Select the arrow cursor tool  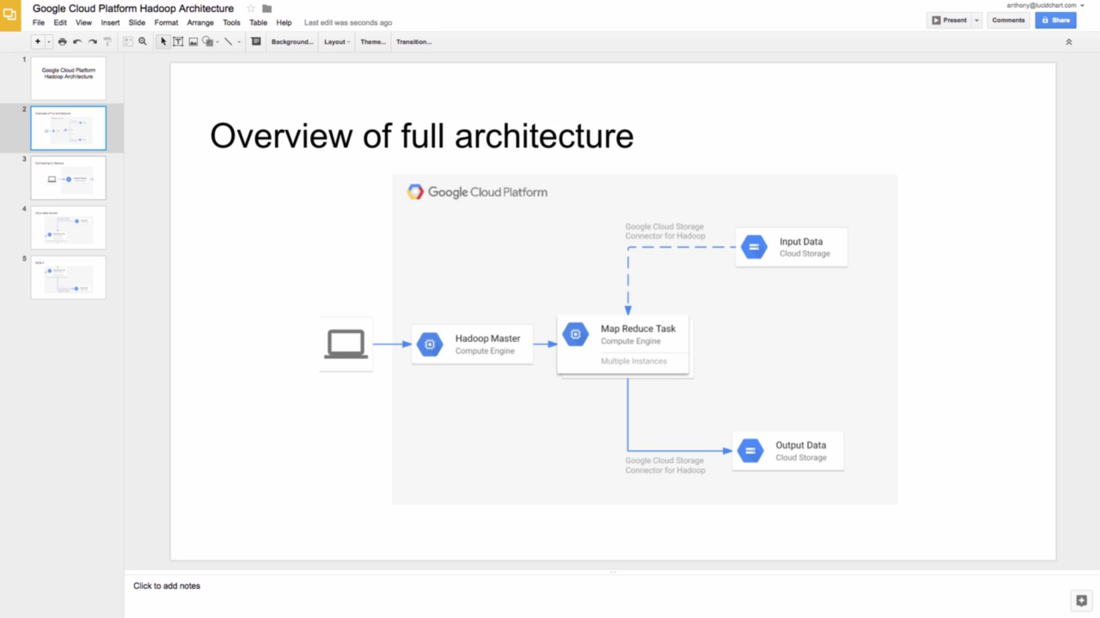tap(163, 42)
